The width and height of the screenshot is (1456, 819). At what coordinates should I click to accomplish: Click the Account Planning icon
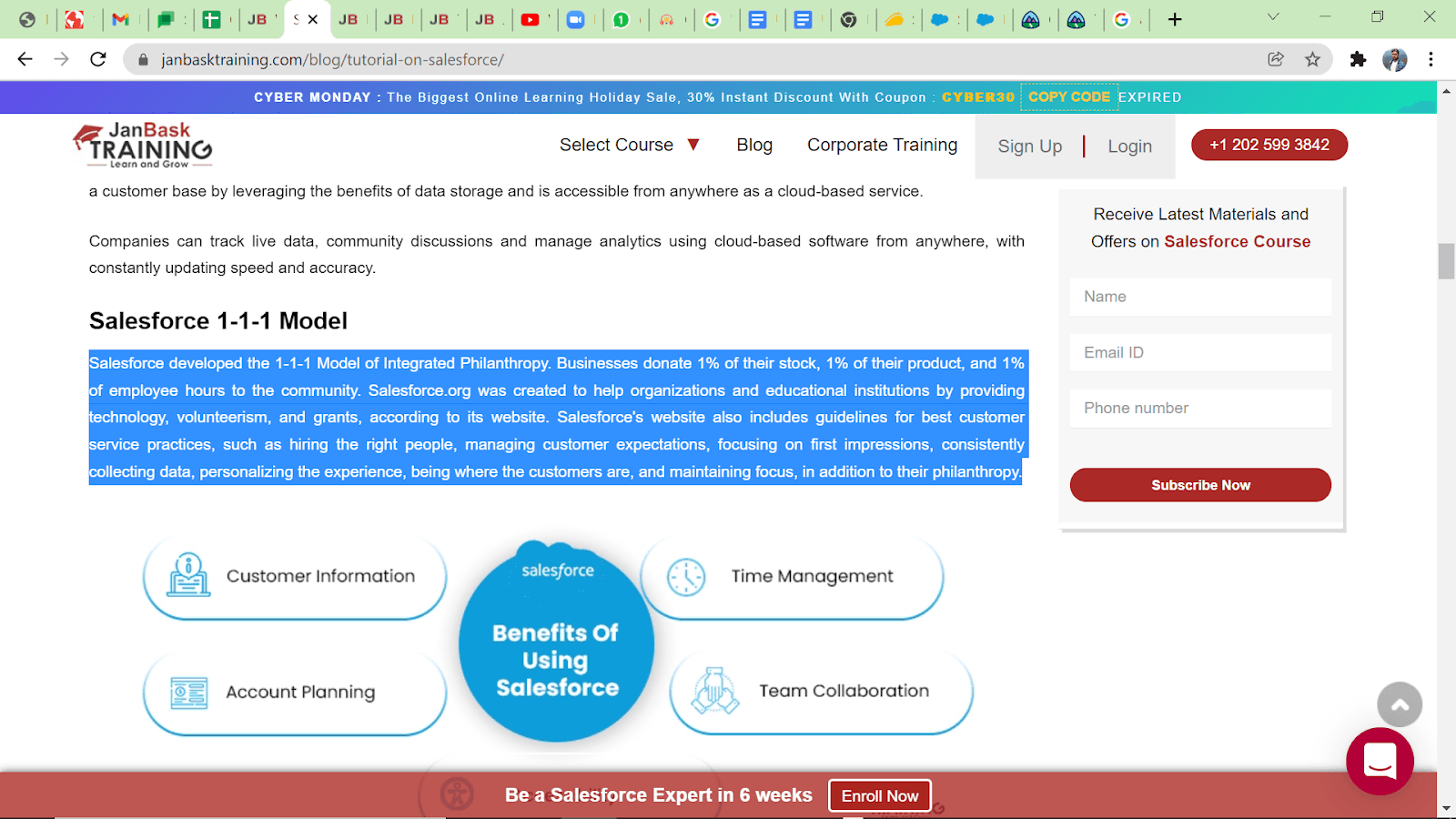pyautogui.click(x=189, y=693)
